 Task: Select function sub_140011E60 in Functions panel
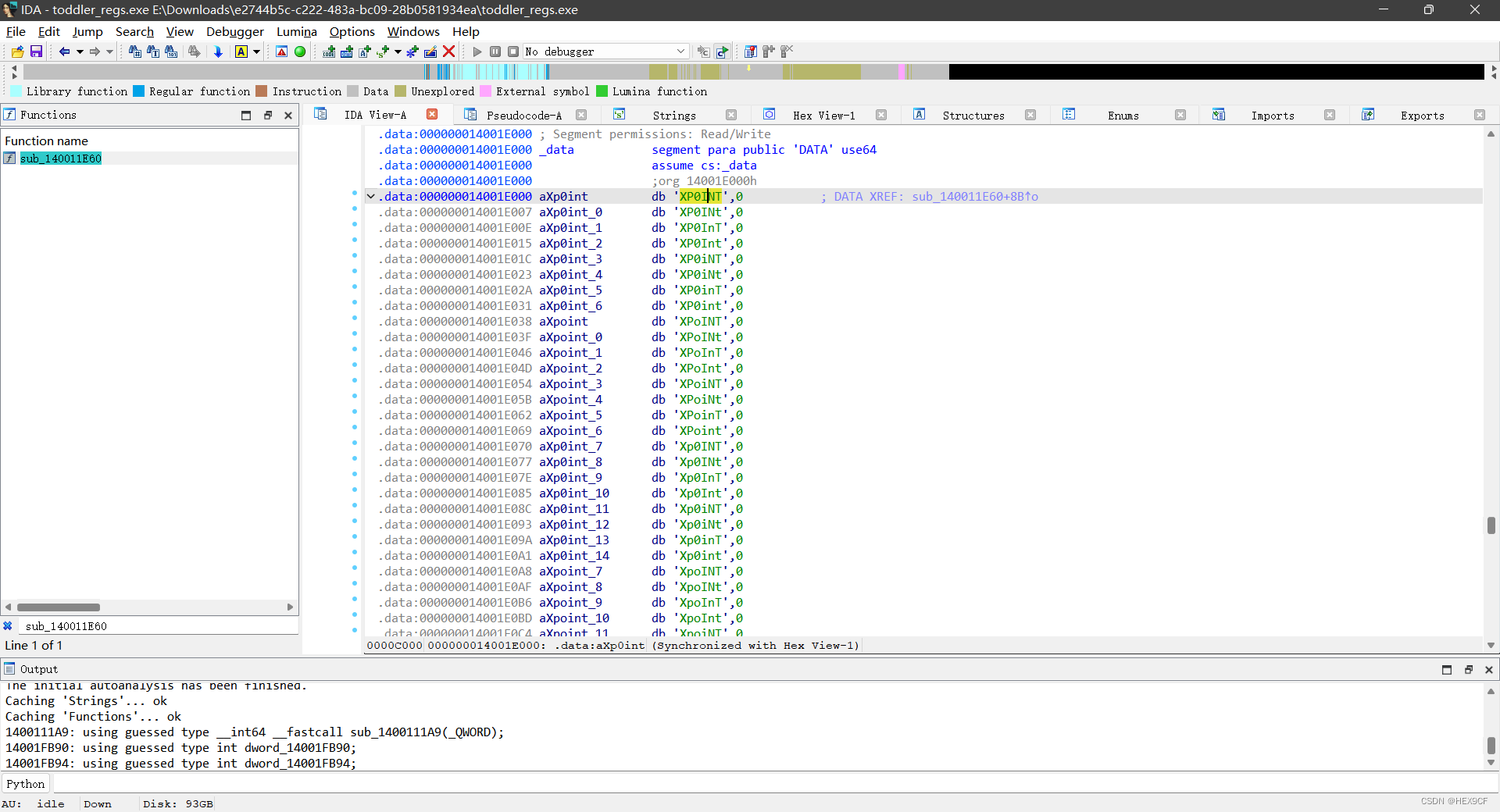tap(61, 158)
